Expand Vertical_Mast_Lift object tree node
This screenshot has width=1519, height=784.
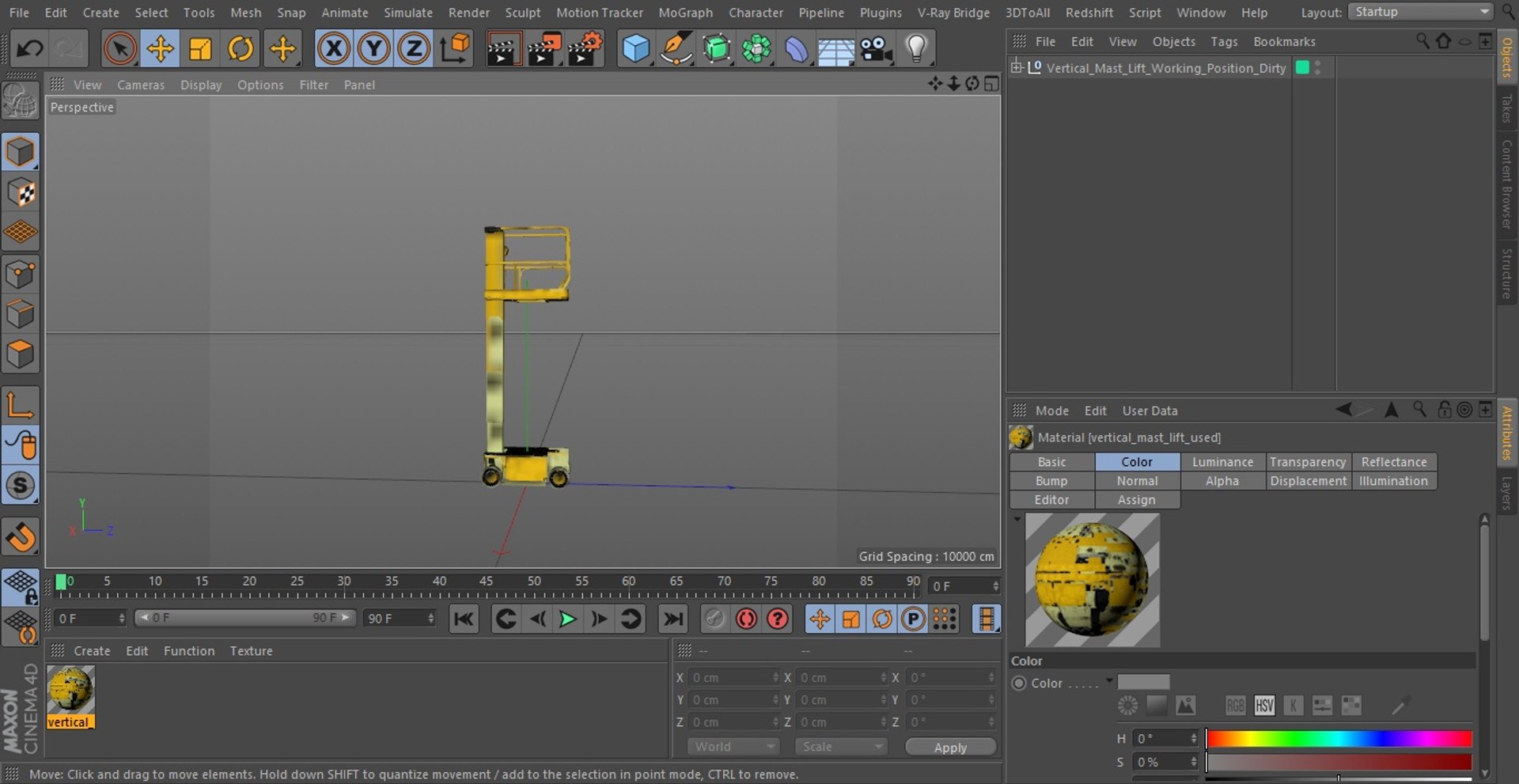click(1017, 67)
